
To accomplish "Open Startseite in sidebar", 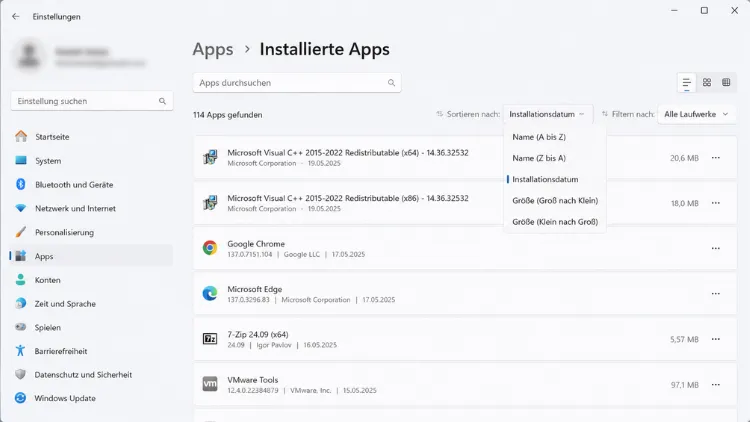I will pos(91,137).
